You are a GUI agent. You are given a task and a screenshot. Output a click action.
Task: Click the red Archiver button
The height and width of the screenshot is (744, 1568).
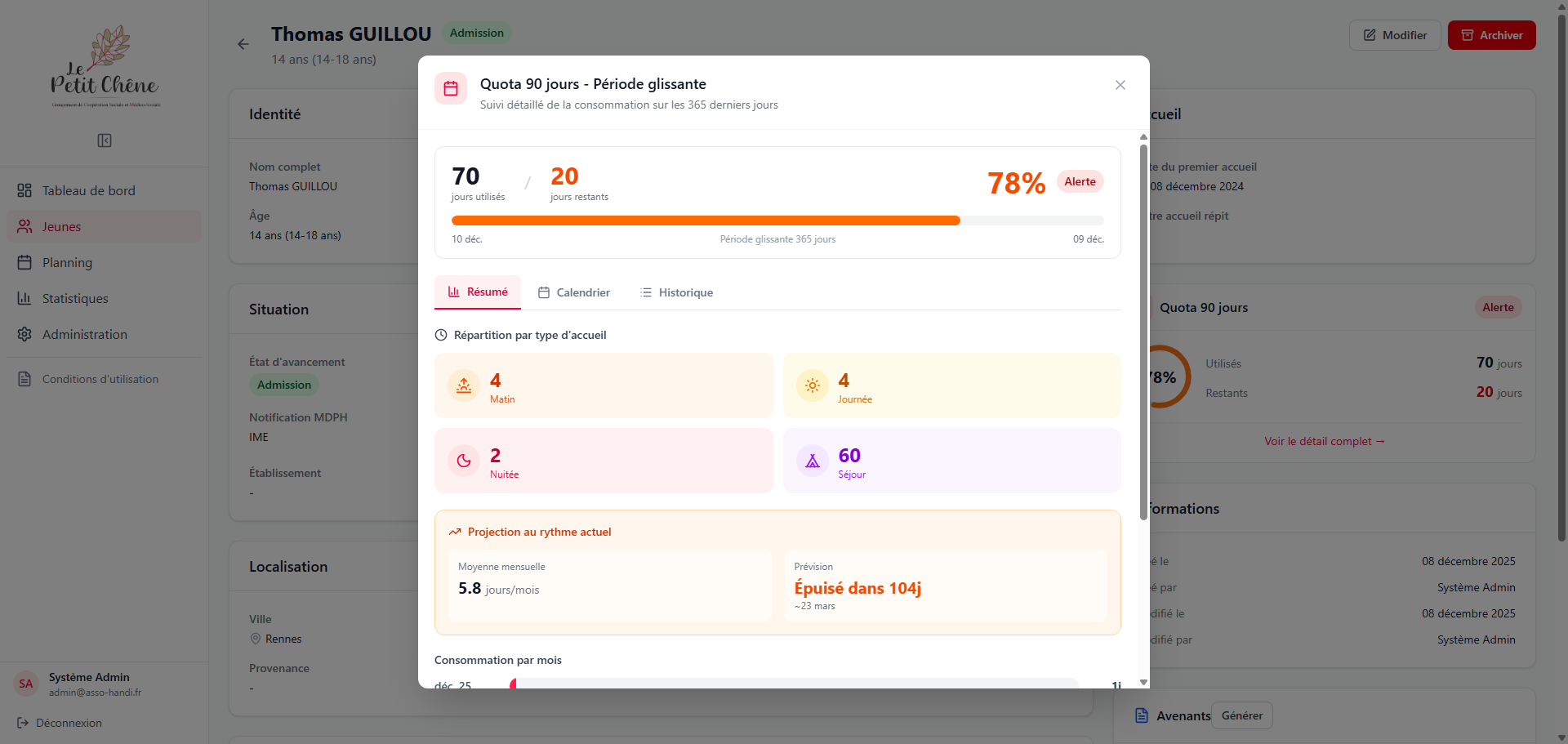click(1491, 35)
